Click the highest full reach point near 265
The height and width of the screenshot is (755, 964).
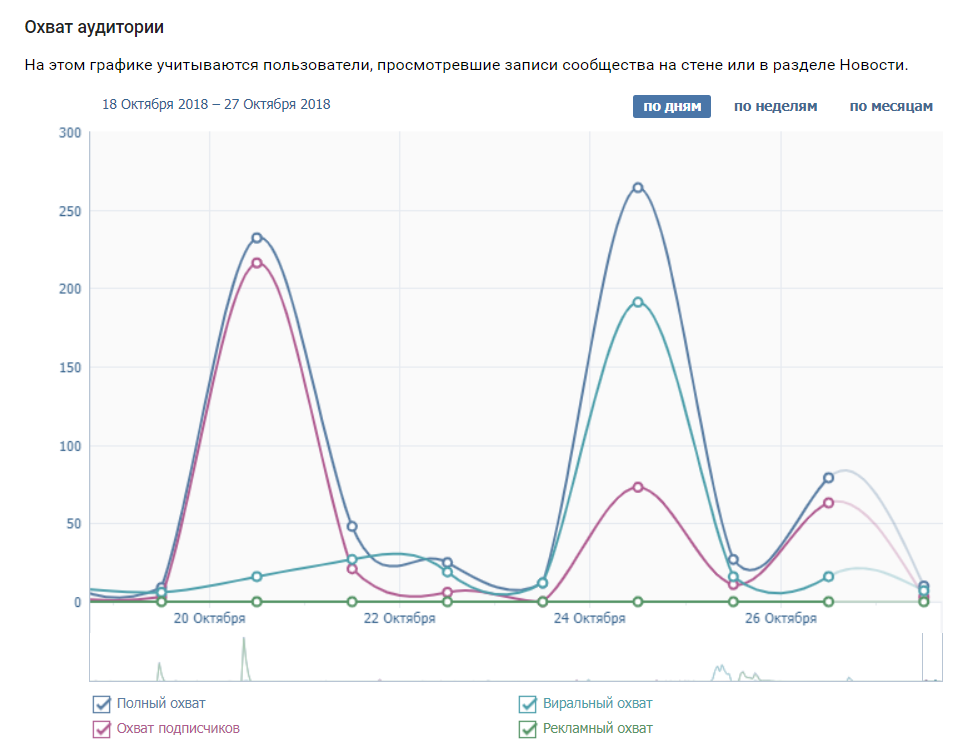(x=638, y=187)
